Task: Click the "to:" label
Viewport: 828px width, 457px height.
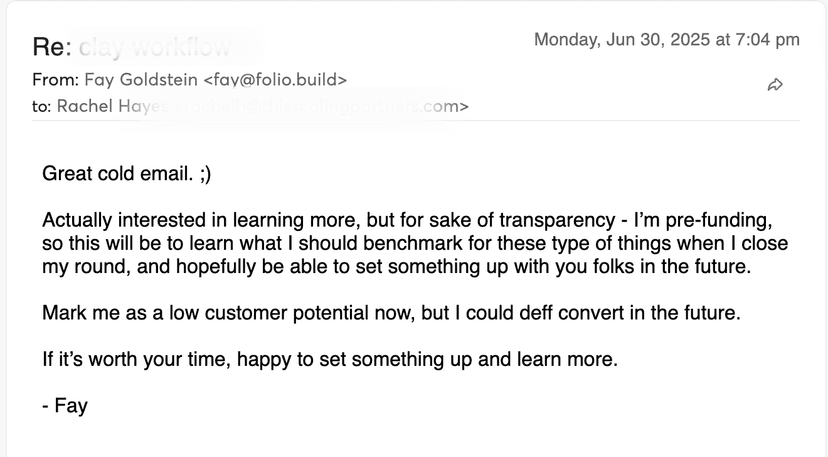Action: [42, 105]
